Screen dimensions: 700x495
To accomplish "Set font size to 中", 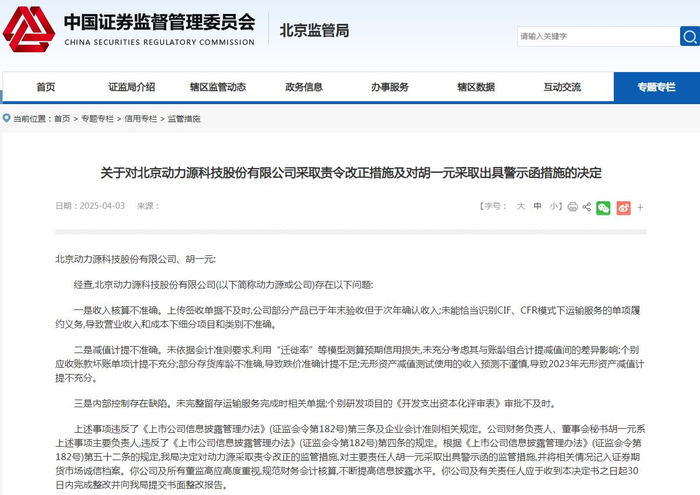I will coord(538,206).
